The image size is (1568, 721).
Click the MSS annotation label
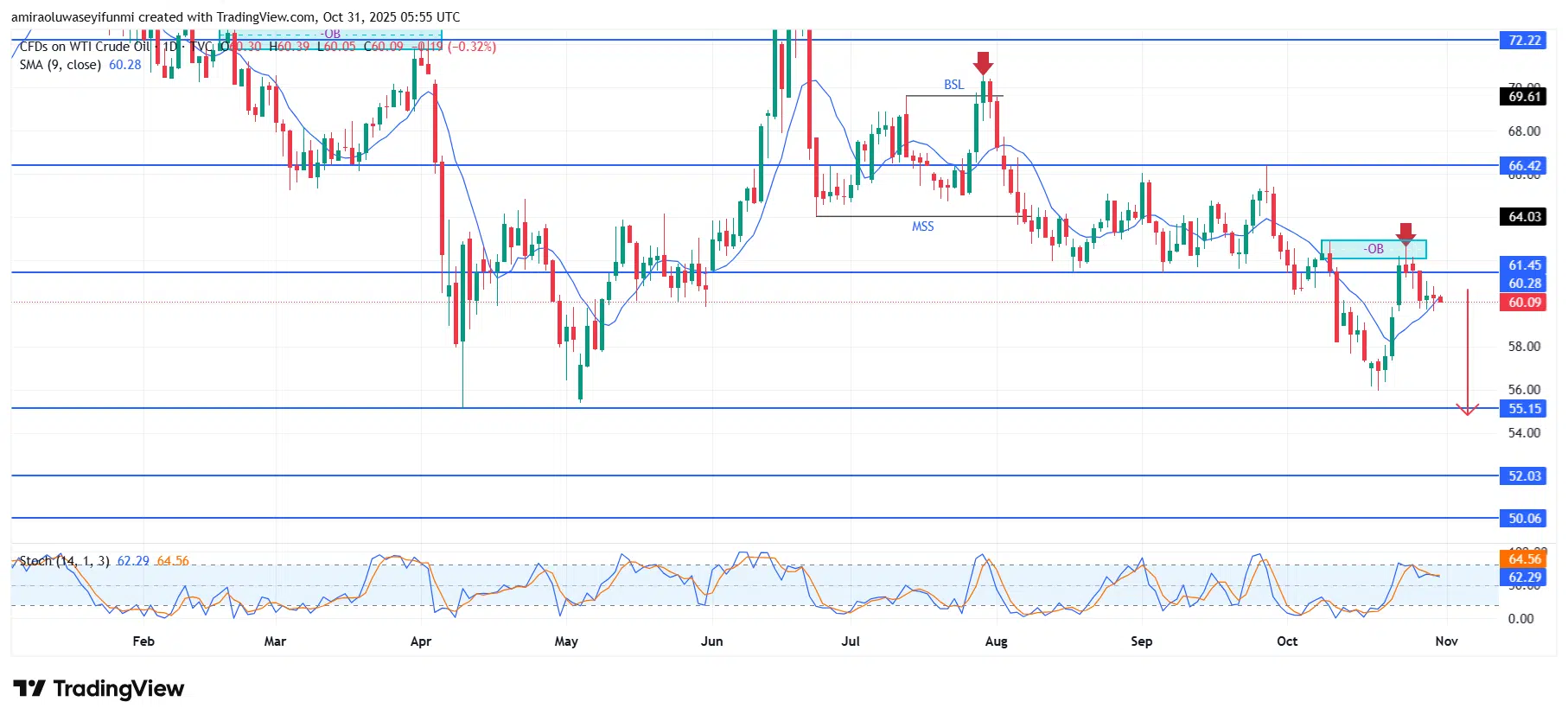(922, 227)
